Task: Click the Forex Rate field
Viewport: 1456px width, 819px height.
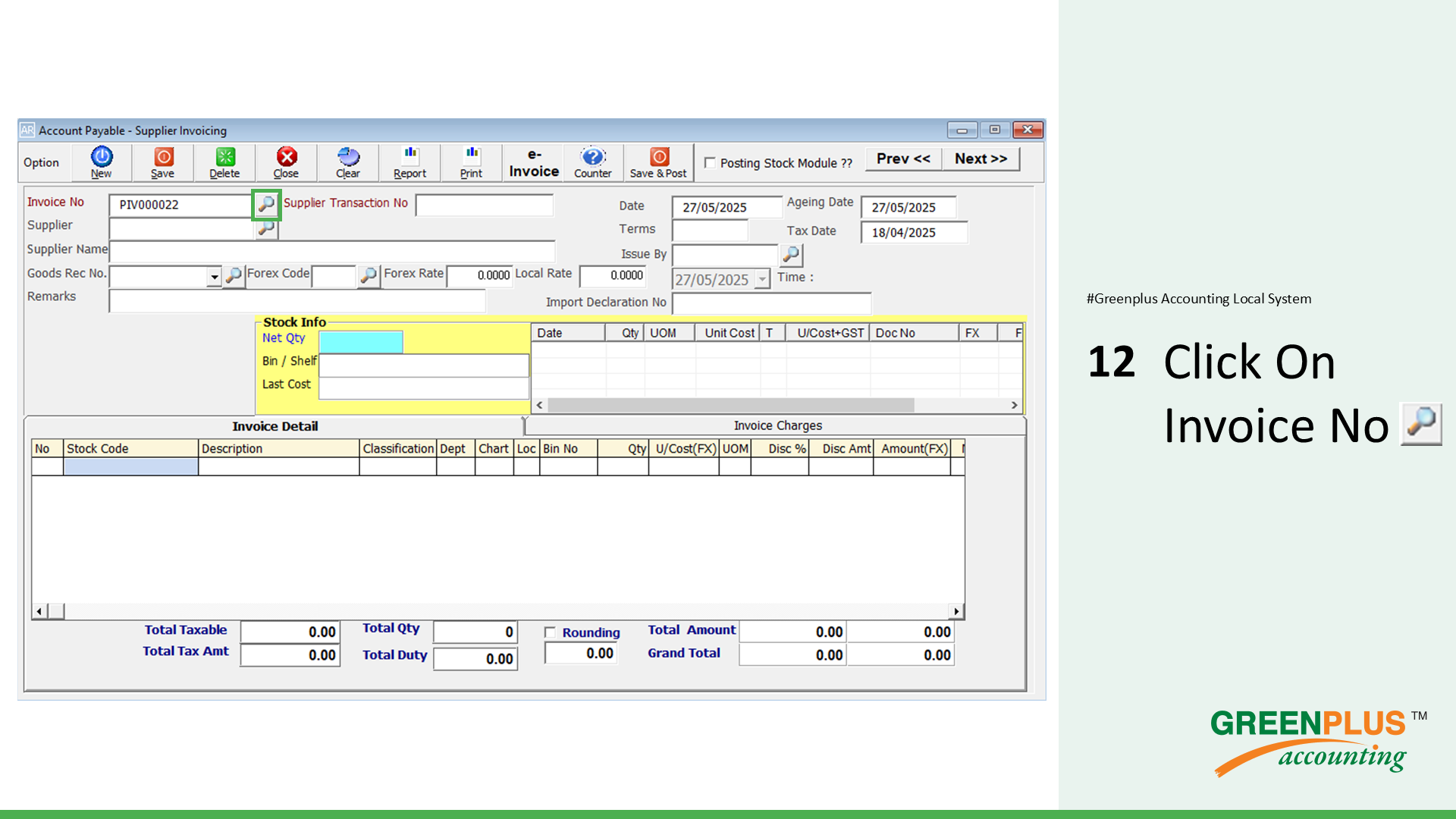Action: (x=479, y=276)
